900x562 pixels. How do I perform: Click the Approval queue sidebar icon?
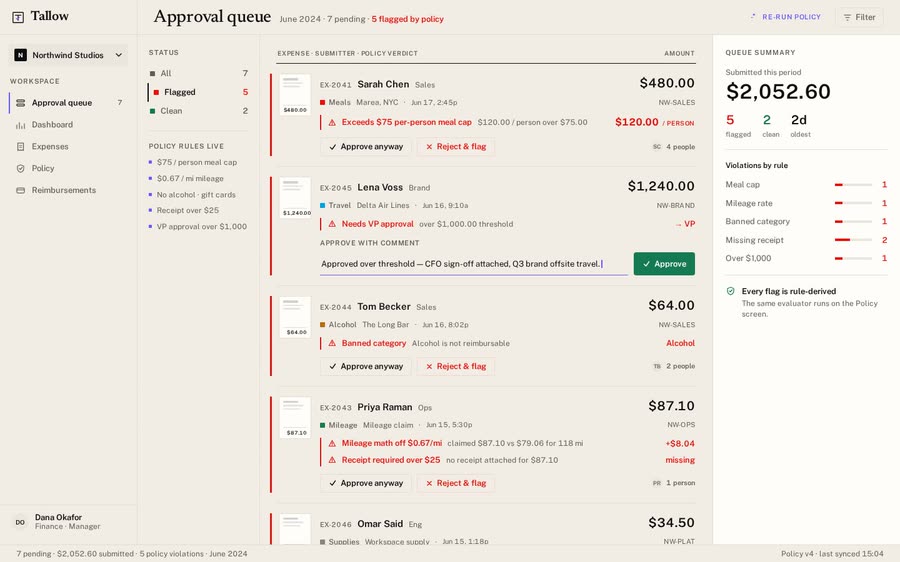point(21,103)
